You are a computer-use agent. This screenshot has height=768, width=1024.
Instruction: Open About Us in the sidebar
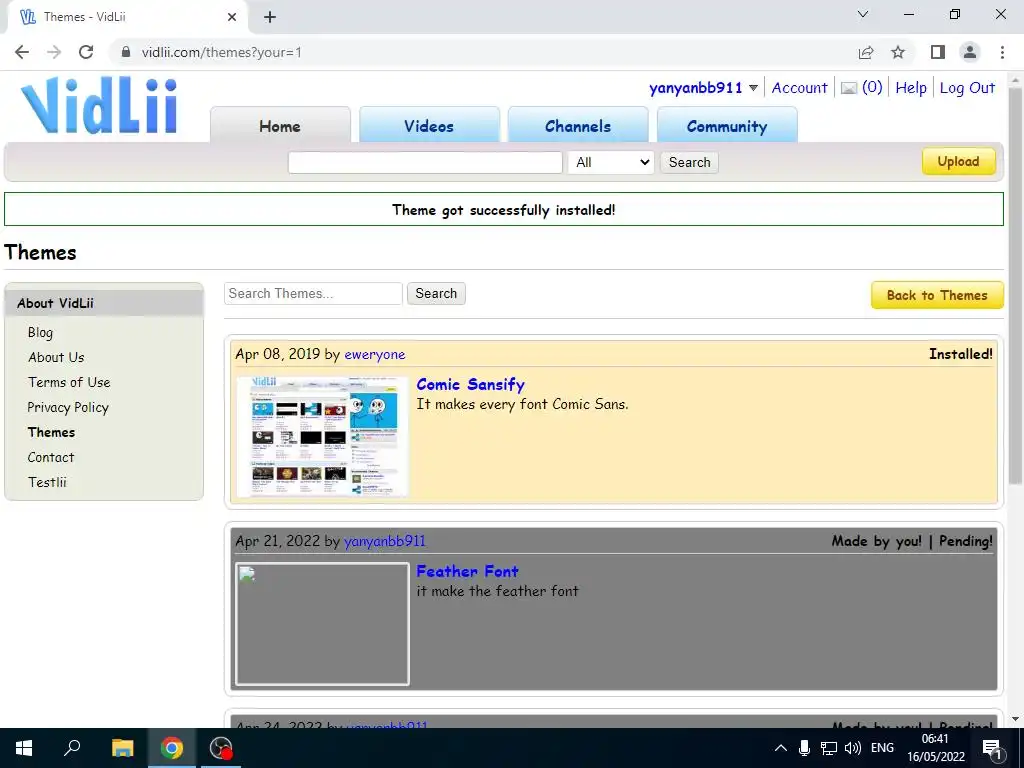click(56, 357)
